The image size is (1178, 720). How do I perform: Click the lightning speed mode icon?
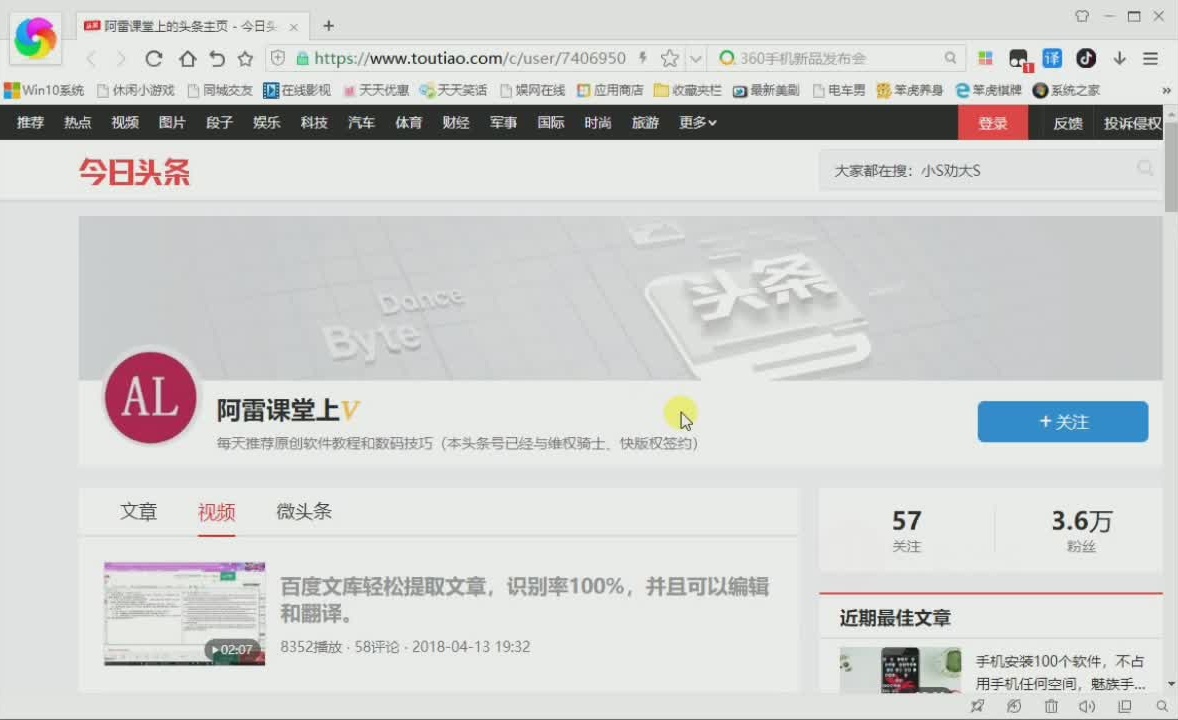click(643, 58)
